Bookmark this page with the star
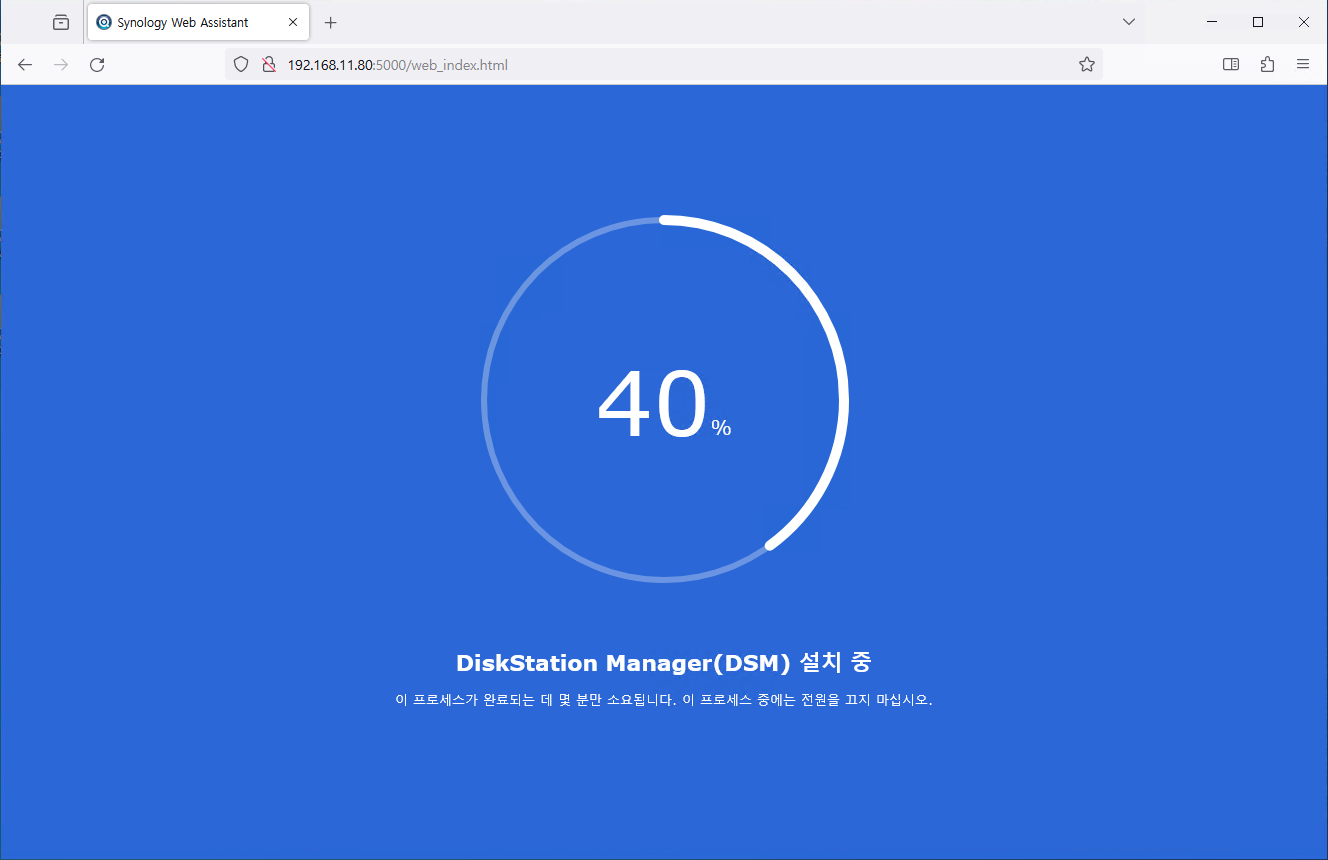Screen dimensions: 1328x860 point(1087,65)
